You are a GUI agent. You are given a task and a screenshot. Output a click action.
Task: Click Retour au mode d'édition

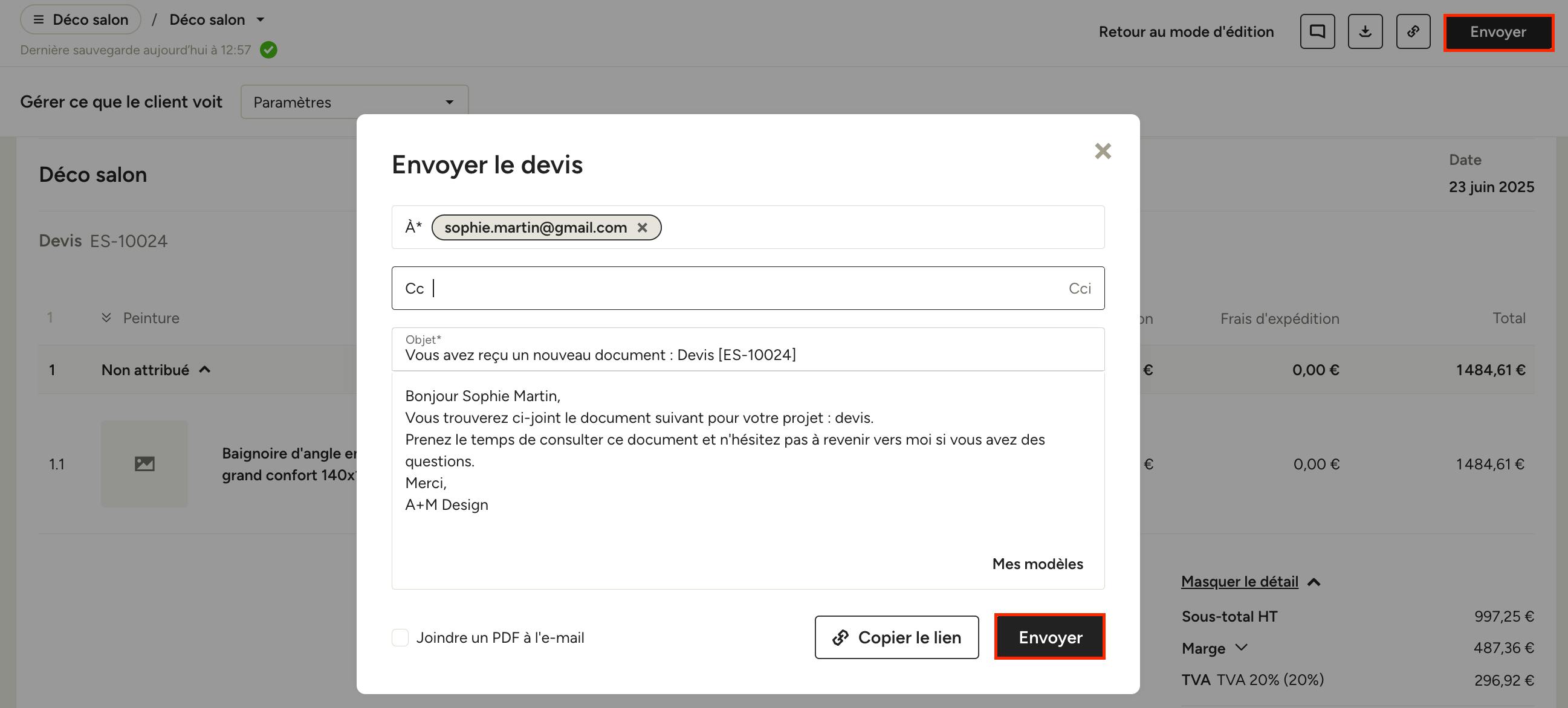pos(1186,31)
